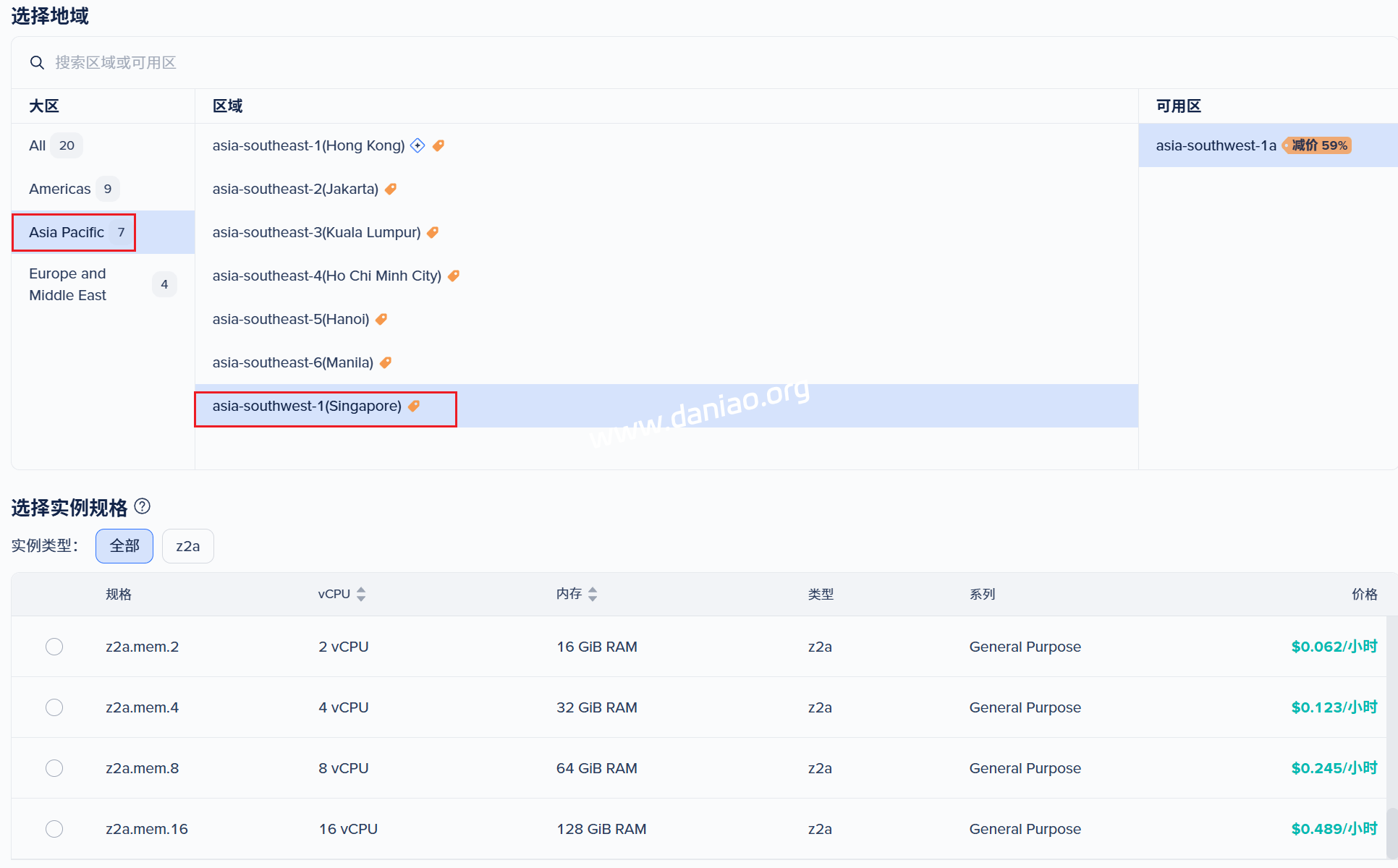
Task: Select the z2a.mem.16 radio button
Action: pyautogui.click(x=54, y=829)
